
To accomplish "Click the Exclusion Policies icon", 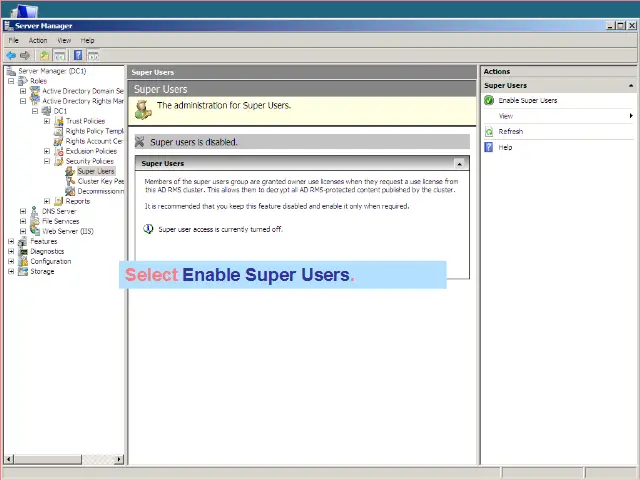I will pyautogui.click(x=59, y=151).
